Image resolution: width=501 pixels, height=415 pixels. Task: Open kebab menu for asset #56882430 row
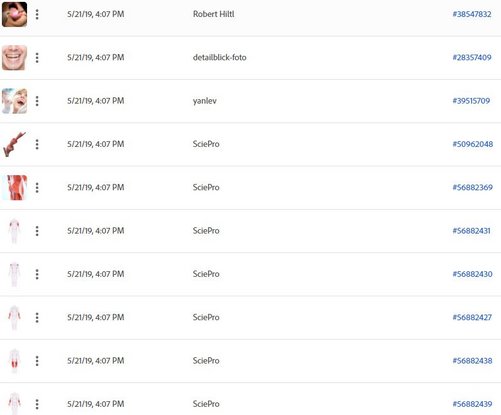pos(37,274)
